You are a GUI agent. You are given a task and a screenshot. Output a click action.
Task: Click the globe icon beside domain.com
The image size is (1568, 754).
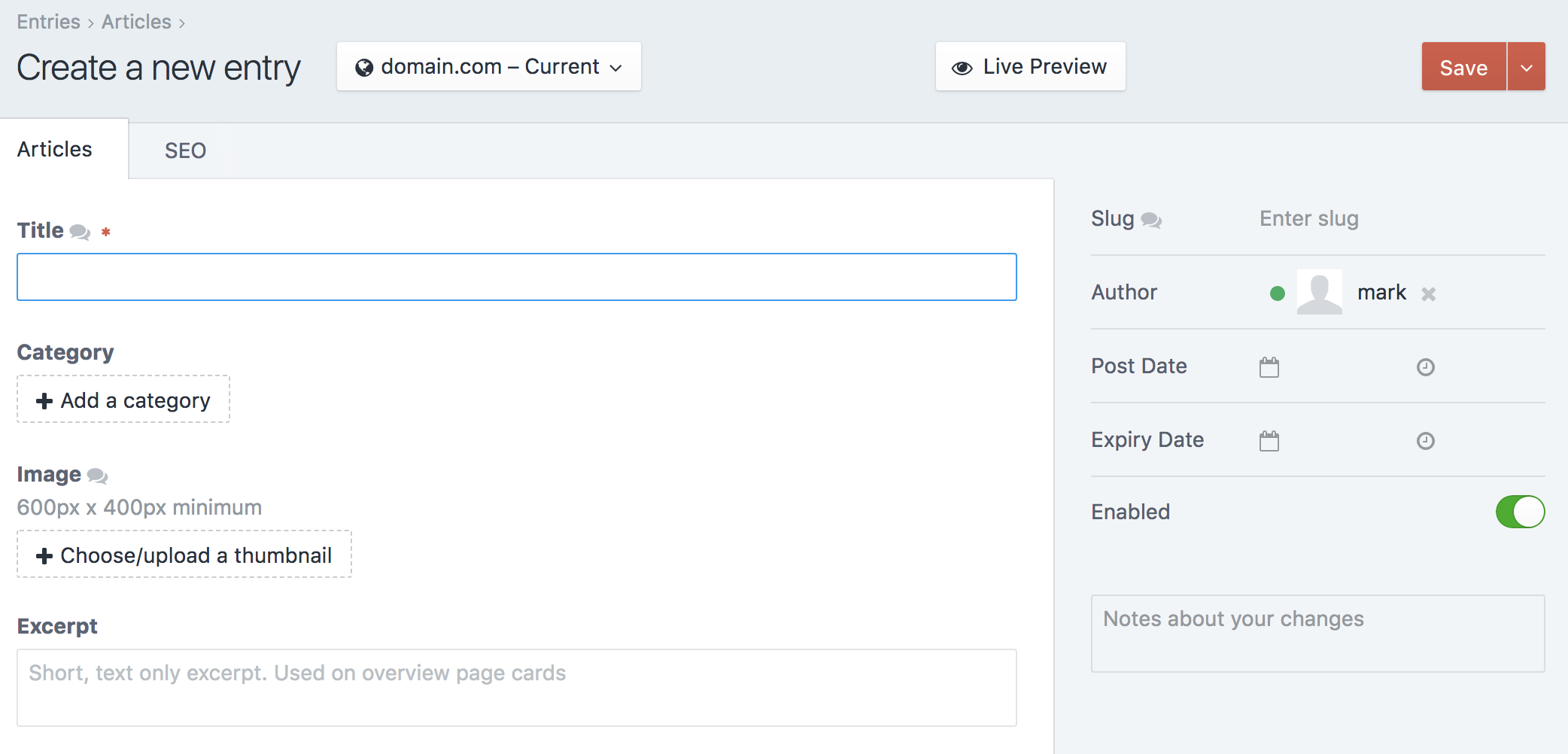click(x=366, y=66)
